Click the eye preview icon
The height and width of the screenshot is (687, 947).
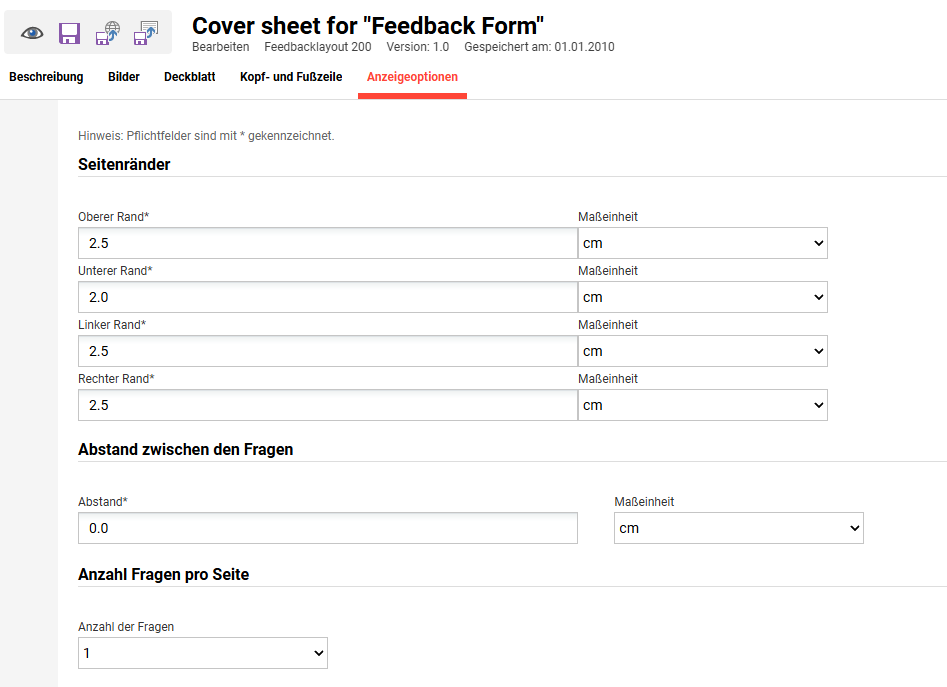[x=32, y=33]
